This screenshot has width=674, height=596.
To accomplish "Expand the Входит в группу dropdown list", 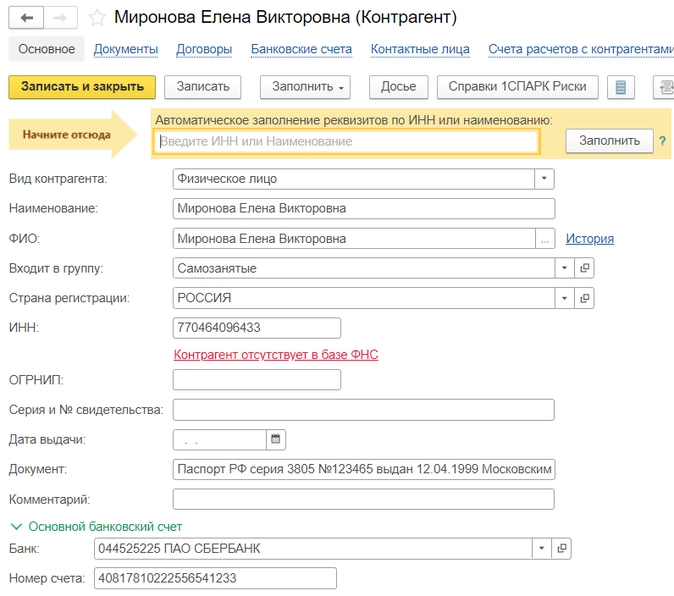I will point(564,268).
